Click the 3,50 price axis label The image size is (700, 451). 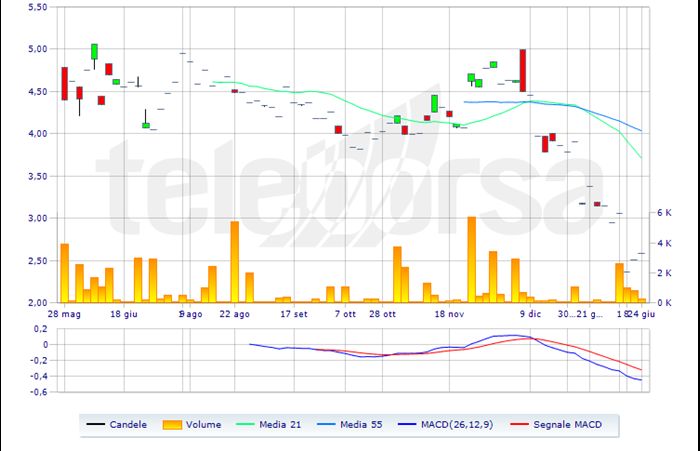coord(38,176)
